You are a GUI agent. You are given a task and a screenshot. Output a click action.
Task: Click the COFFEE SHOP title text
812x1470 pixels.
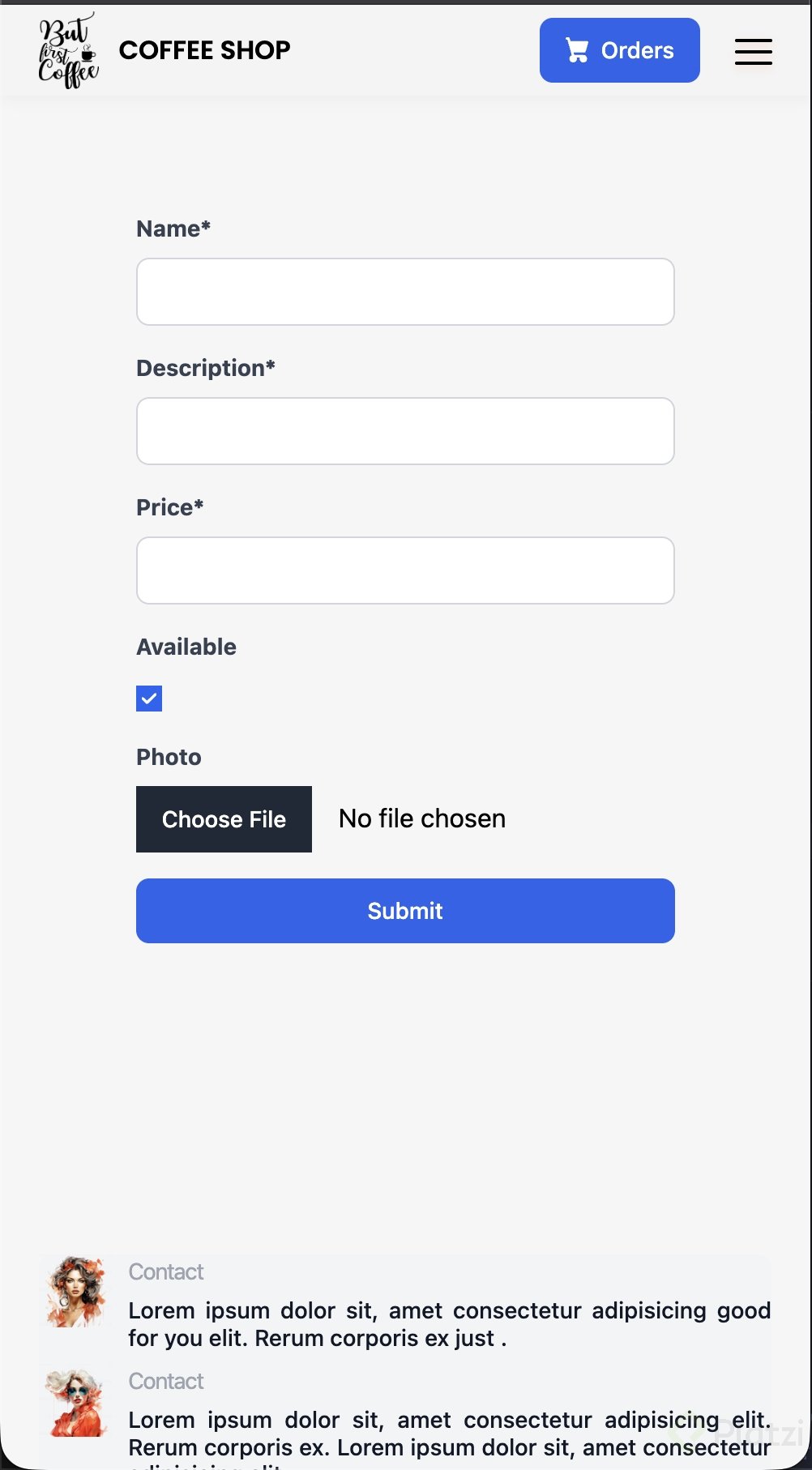(x=204, y=50)
